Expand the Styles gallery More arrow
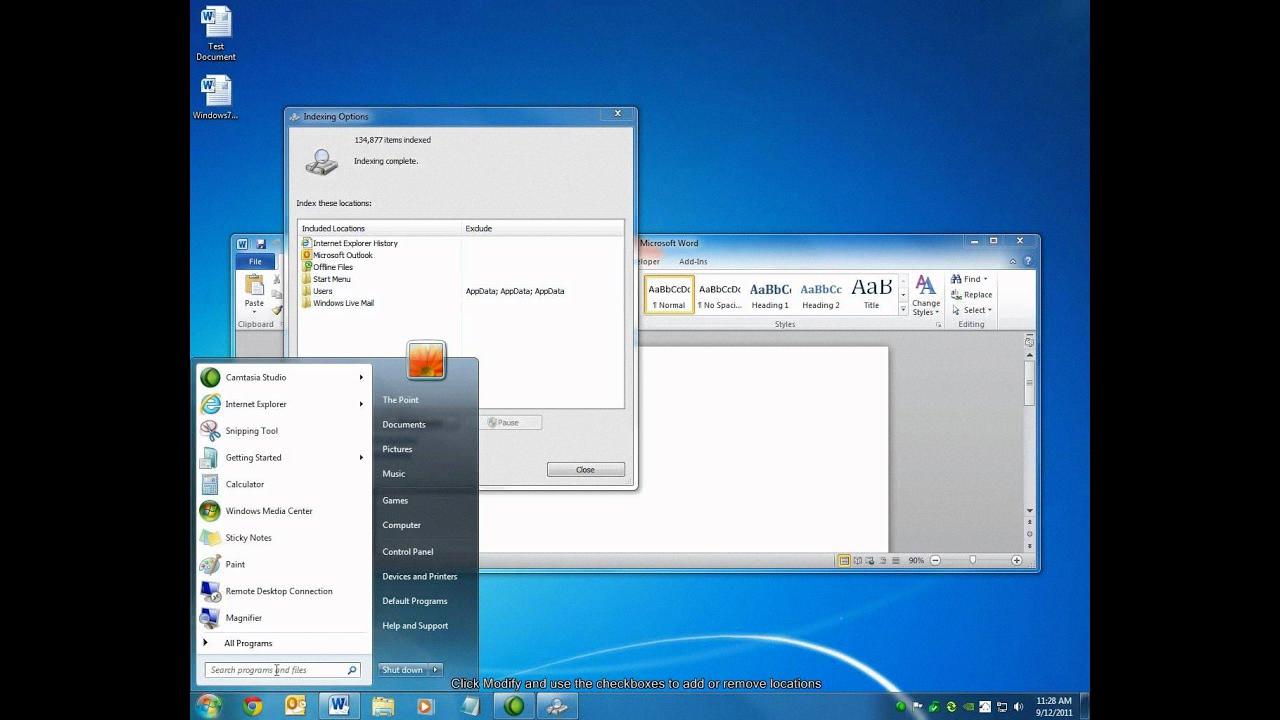Viewport: 1280px width, 720px height. [x=904, y=311]
